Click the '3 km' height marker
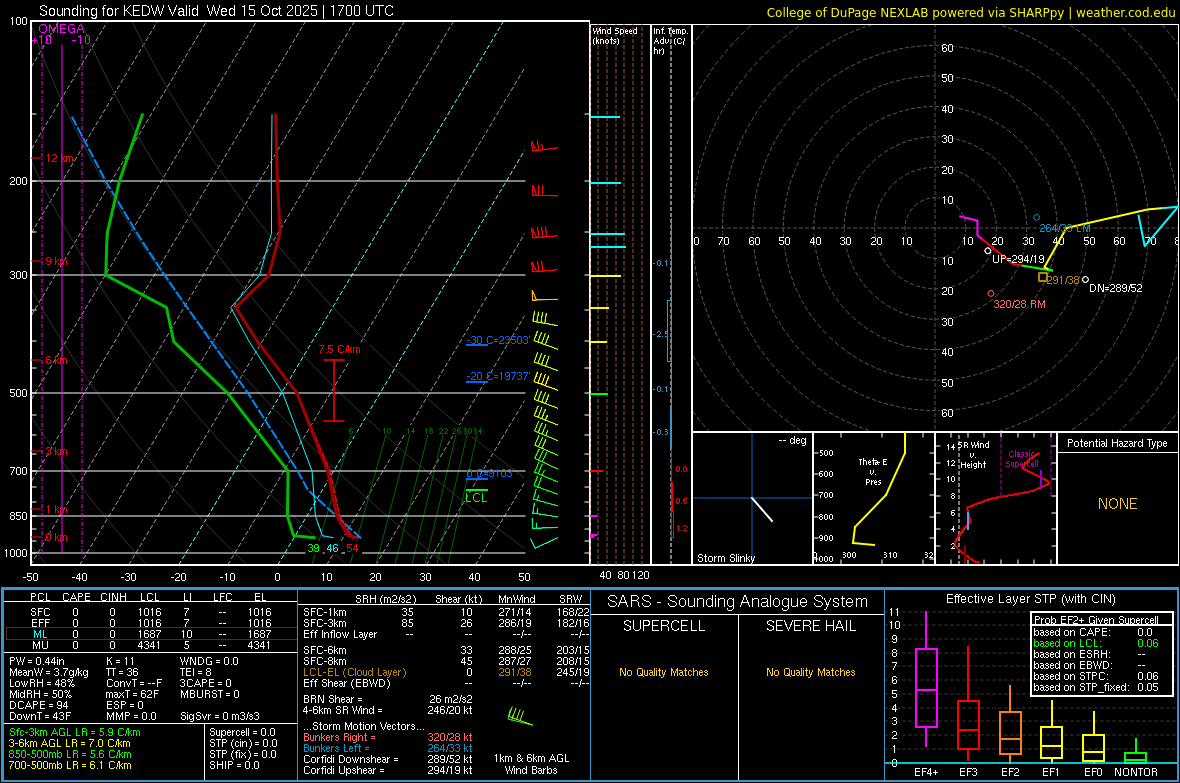Viewport: 1180px width, 783px height. click(56, 452)
